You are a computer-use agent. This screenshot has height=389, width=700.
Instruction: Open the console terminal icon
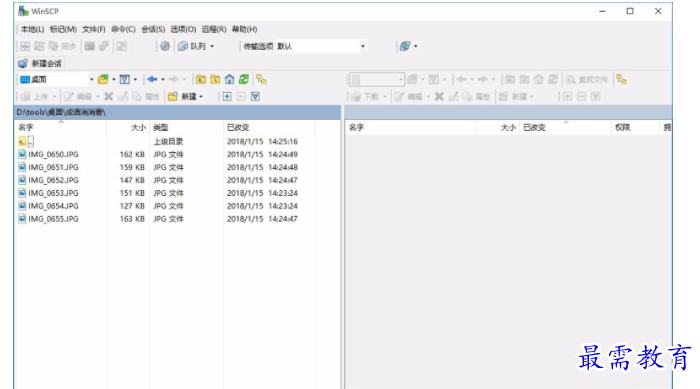pos(90,46)
